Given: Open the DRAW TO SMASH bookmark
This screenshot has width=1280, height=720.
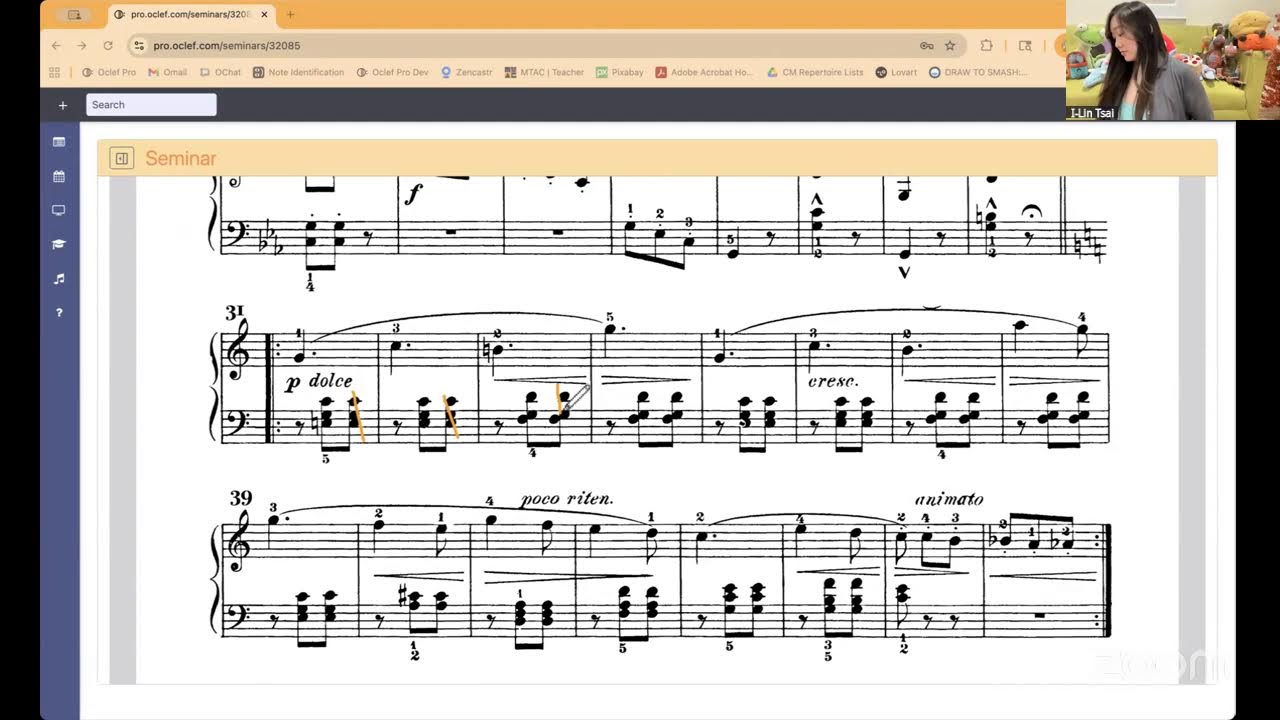Looking at the screenshot, I should [978, 72].
